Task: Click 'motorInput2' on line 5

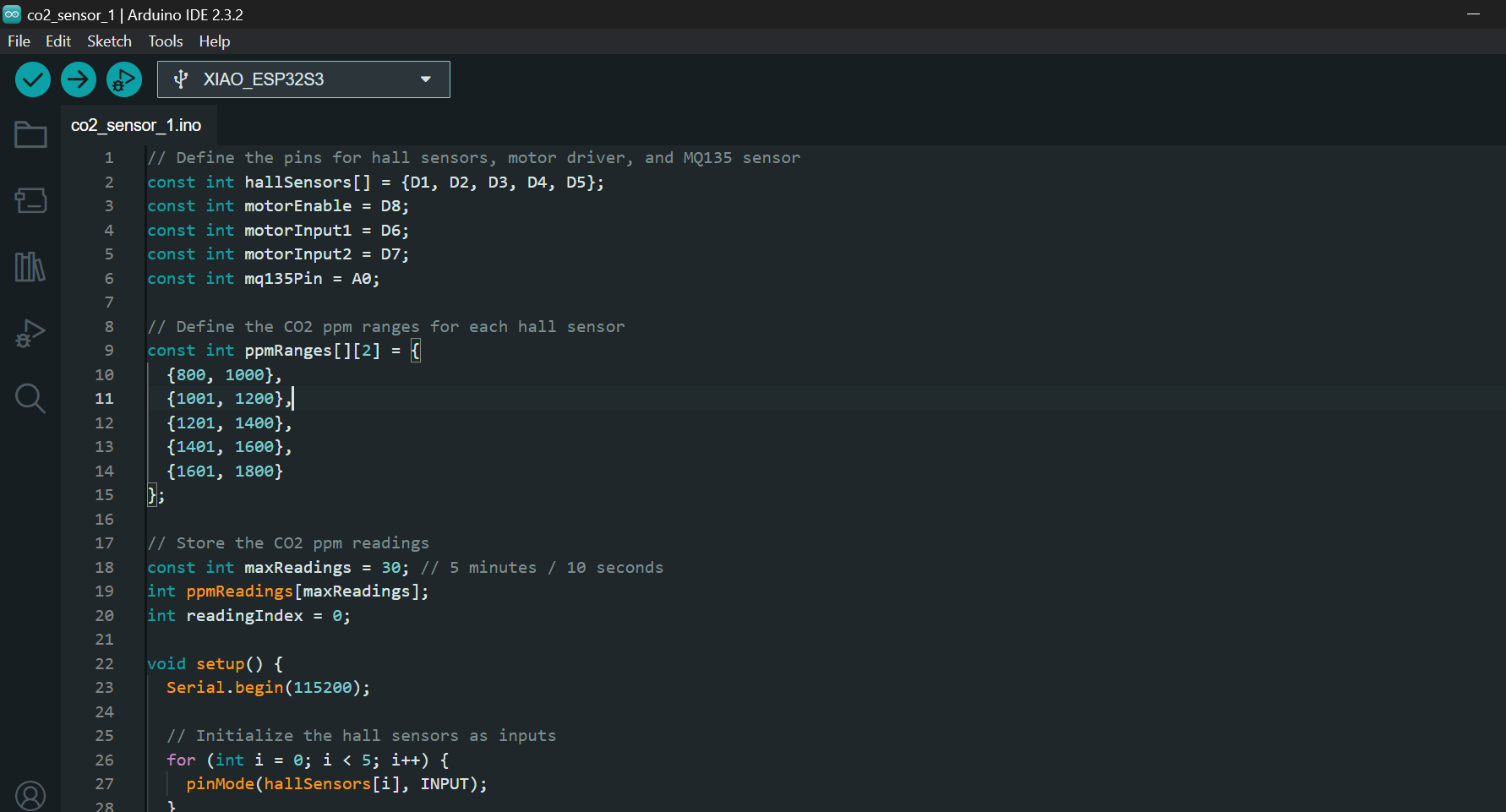Action: [x=297, y=254]
